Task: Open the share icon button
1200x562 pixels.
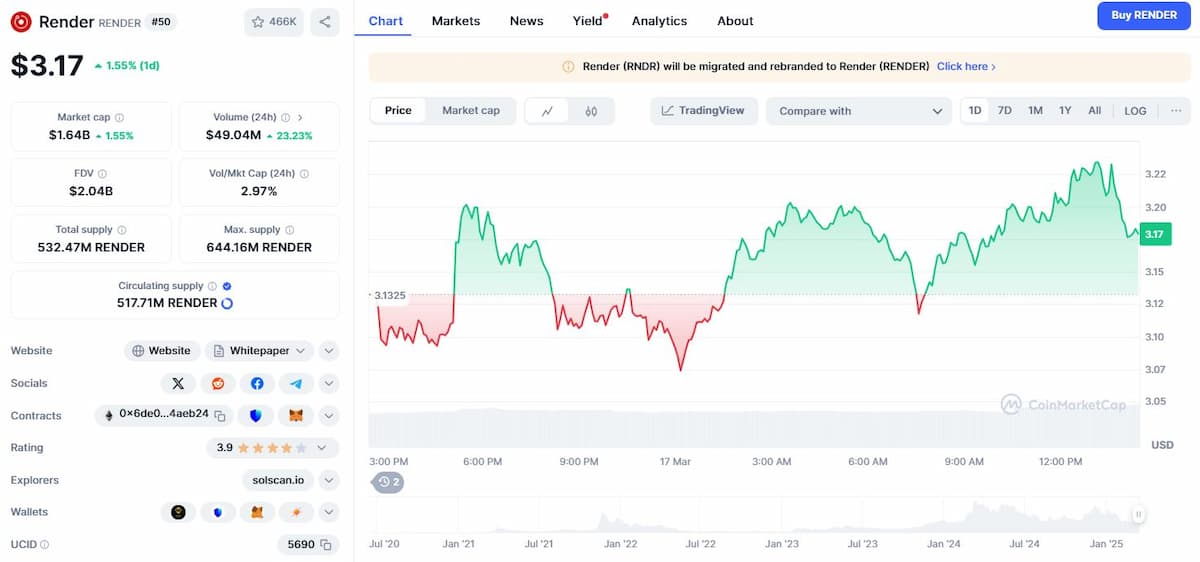Action: [x=324, y=22]
